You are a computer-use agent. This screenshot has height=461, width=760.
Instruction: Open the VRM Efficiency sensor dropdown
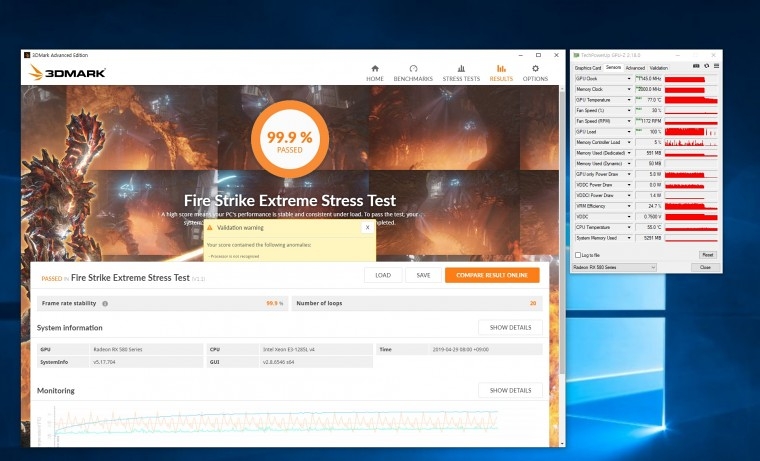click(x=629, y=206)
